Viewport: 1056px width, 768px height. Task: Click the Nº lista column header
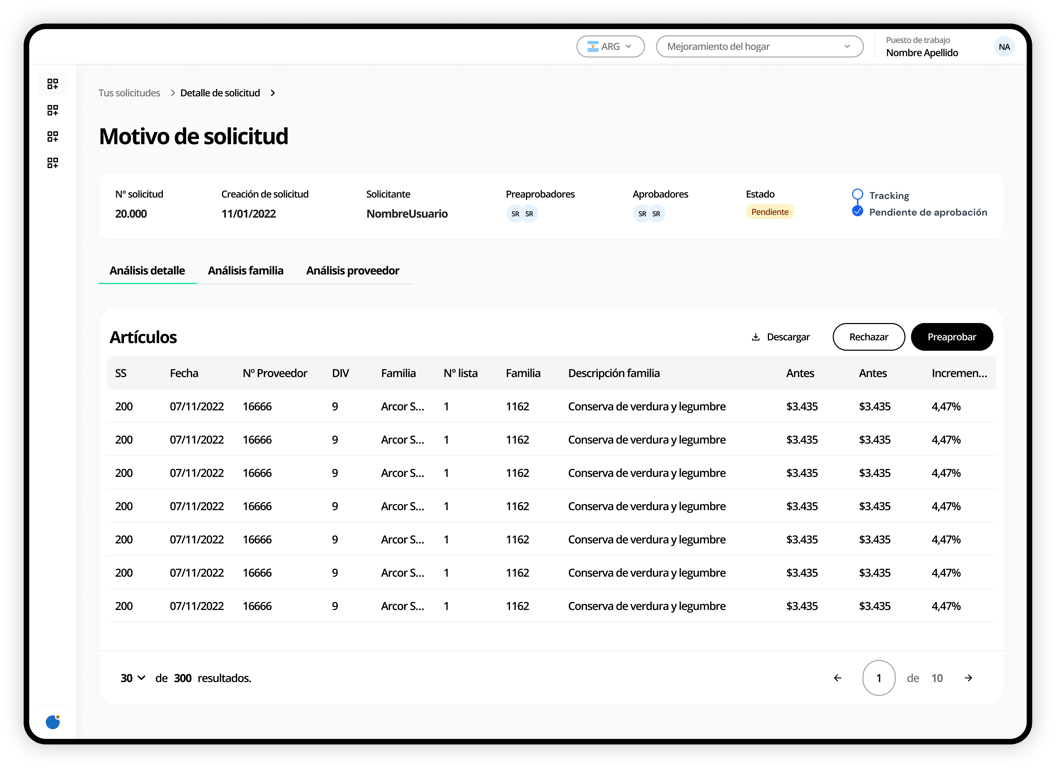click(x=461, y=373)
